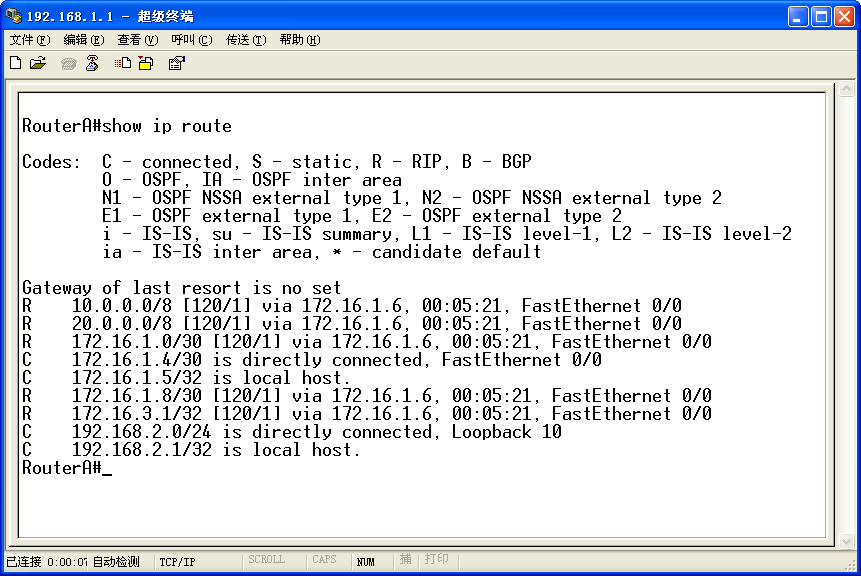Click the 'O - OSPF, IA' legend line

pos(252,180)
